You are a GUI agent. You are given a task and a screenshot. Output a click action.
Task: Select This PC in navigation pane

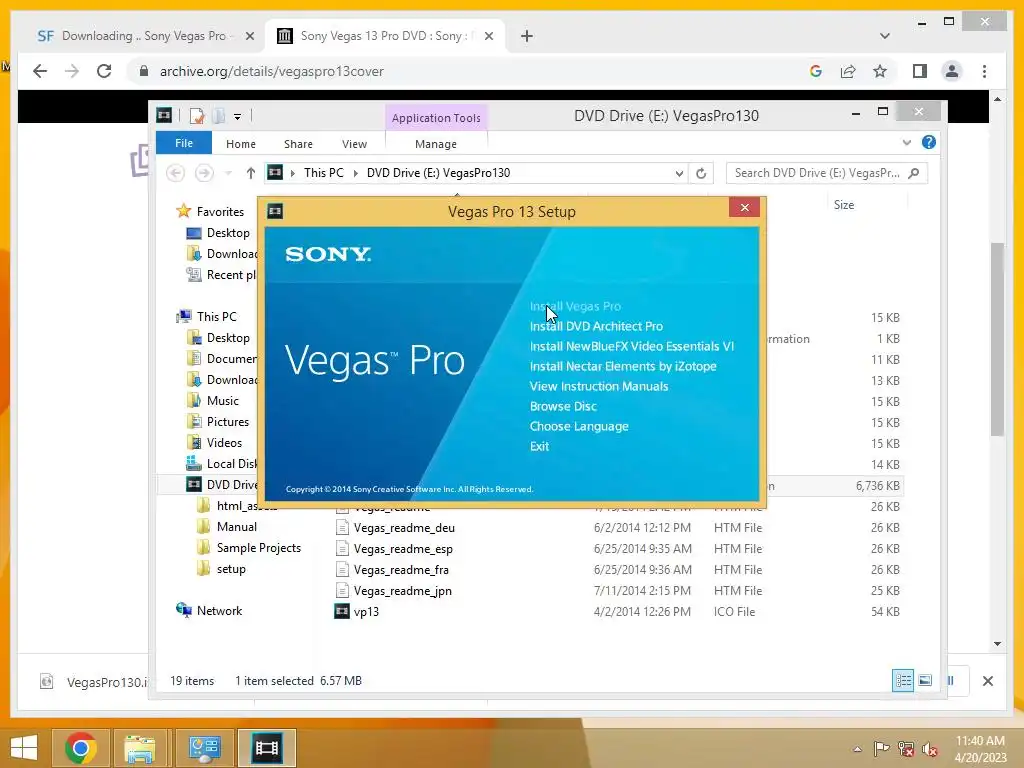pos(217,317)
